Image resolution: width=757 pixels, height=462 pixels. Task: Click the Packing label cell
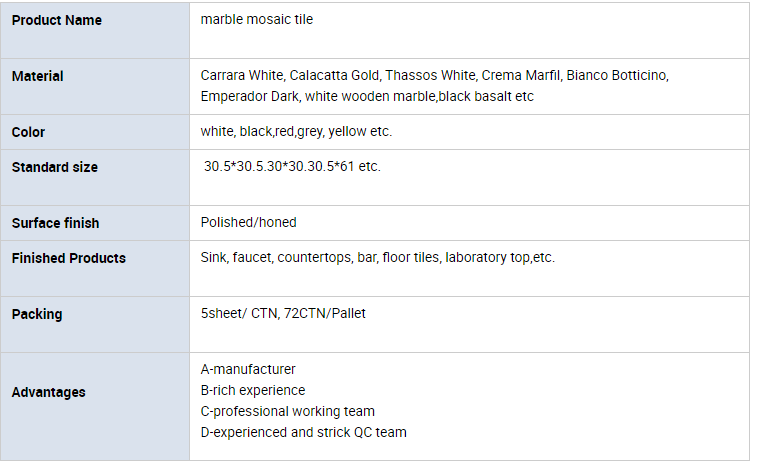coord(95,324)
